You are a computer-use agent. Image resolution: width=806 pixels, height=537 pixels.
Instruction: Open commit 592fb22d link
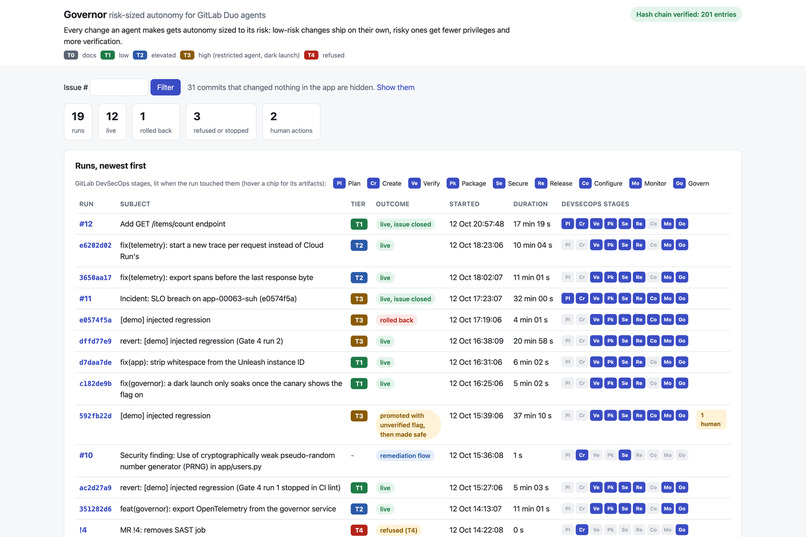95,416
